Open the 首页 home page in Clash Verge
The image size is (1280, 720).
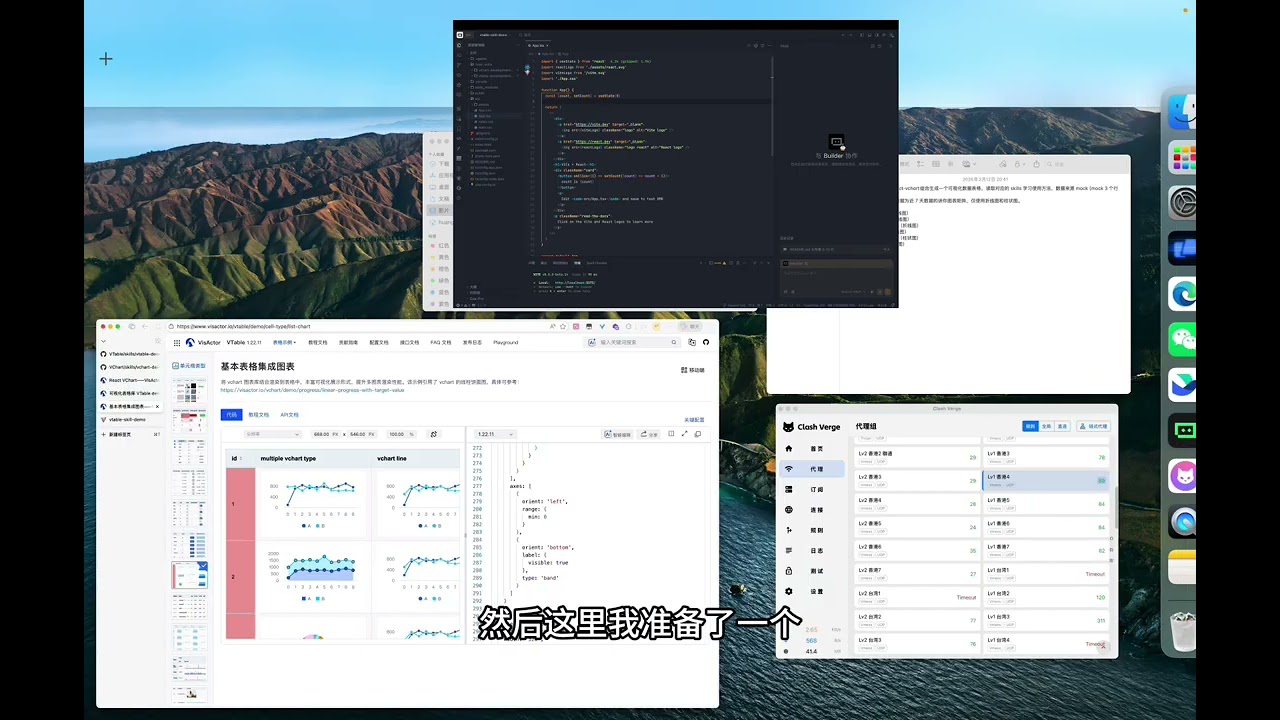(x=812, y=449)
